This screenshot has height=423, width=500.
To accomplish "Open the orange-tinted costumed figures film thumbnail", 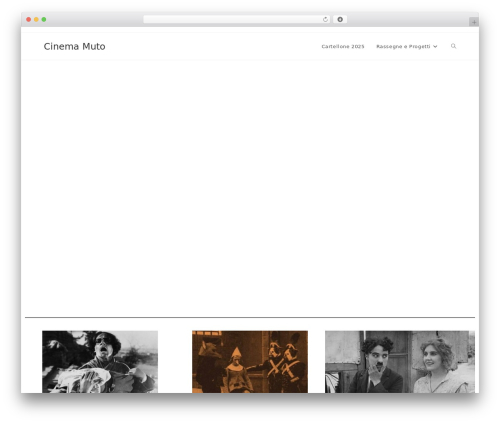I will click(250, 362).
